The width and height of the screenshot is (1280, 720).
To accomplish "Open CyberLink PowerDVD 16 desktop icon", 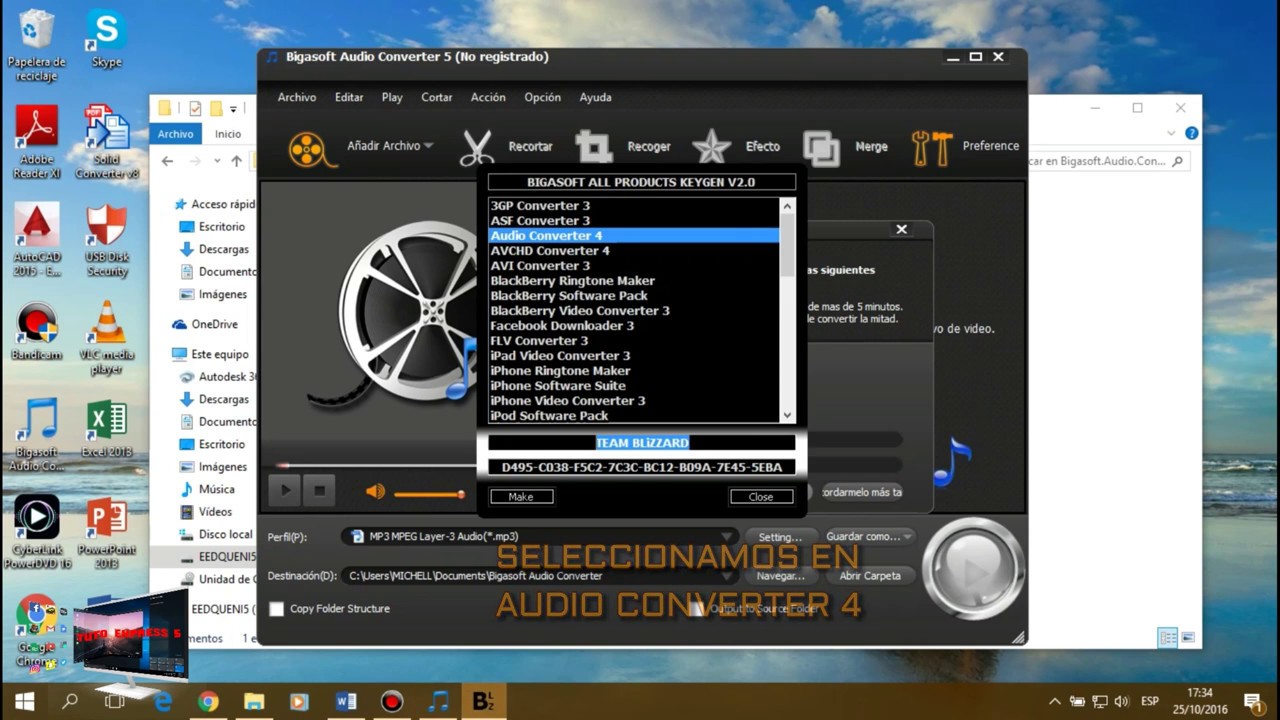I will click(x=39, y=532).
